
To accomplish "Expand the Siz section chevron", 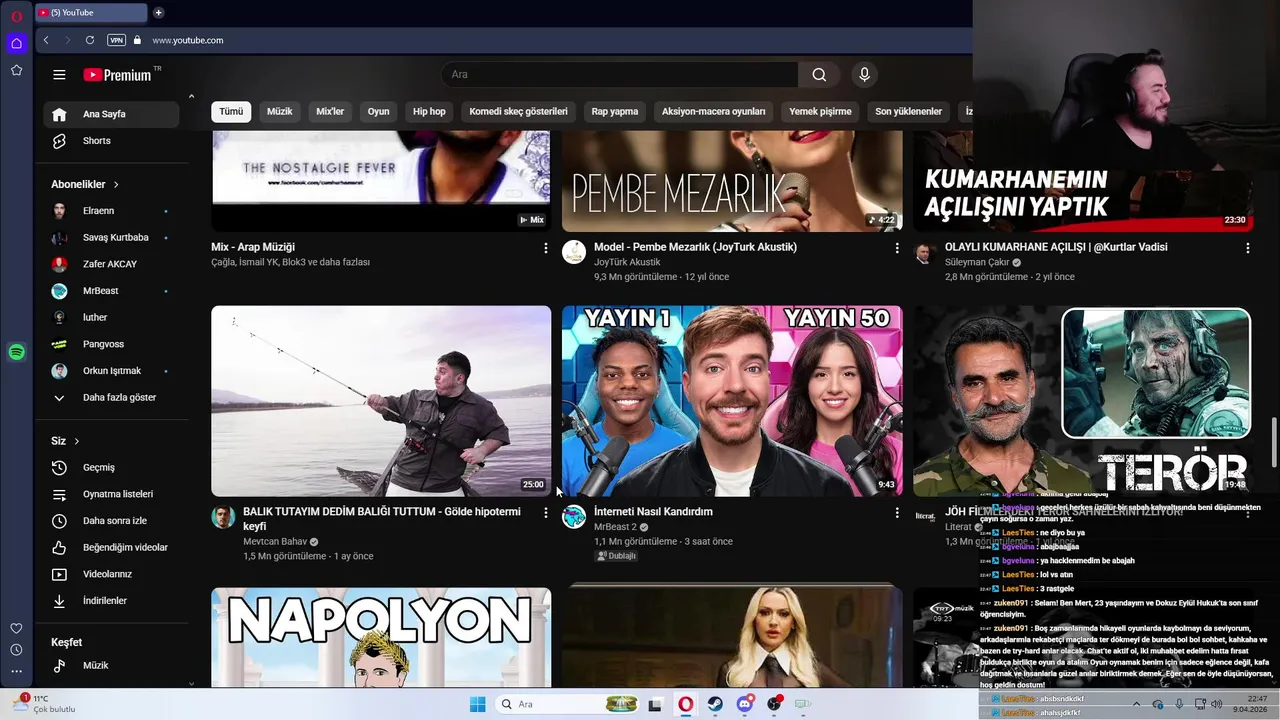I will (76, 441).
